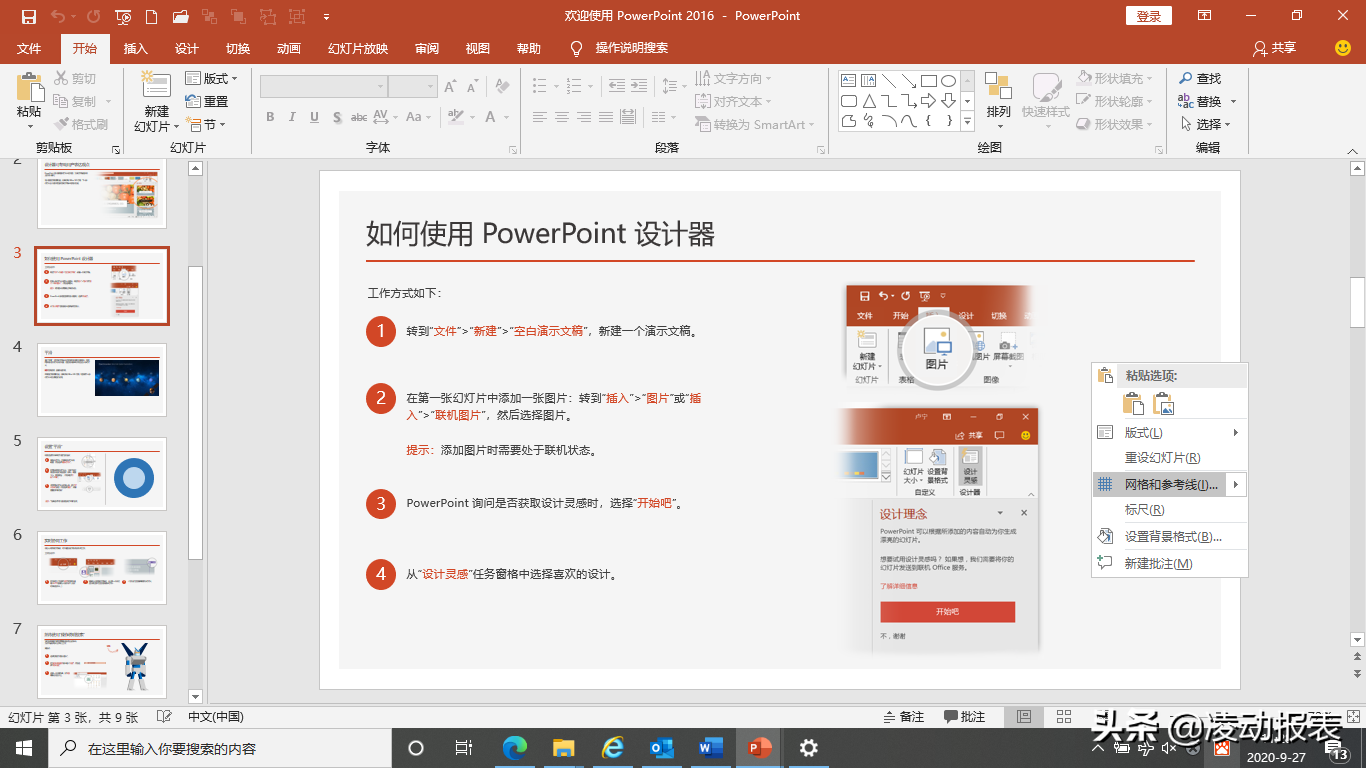Open Ribbon Display Options icon in title bar
Image resolution: width=1366 pixels, height=768 pixels.
(x=1205, y=16)
